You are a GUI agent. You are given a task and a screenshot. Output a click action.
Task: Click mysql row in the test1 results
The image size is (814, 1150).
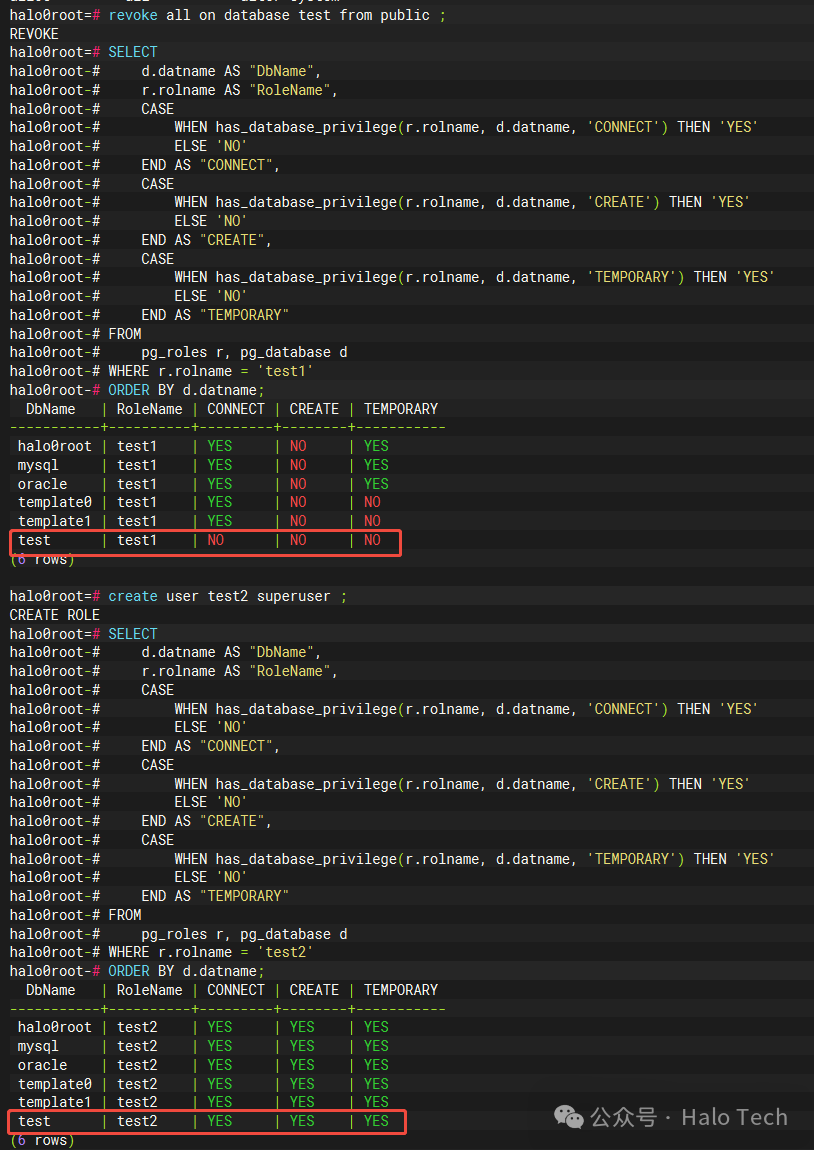(x=204, y=465)
